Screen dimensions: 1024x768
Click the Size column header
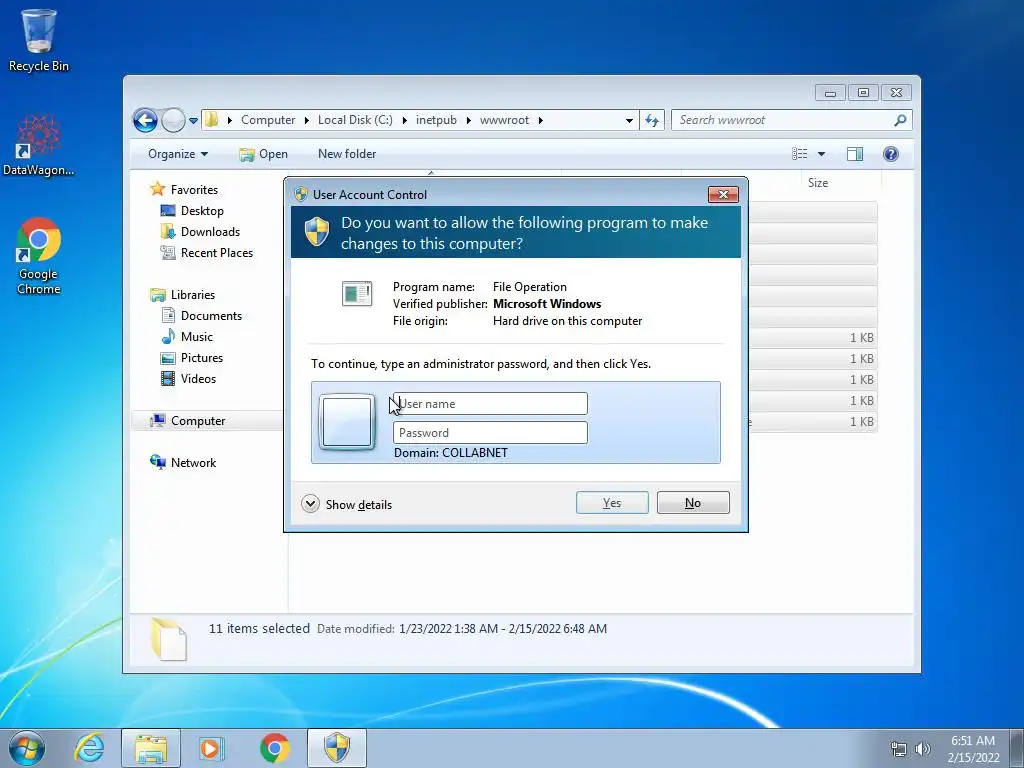point(818,183)
